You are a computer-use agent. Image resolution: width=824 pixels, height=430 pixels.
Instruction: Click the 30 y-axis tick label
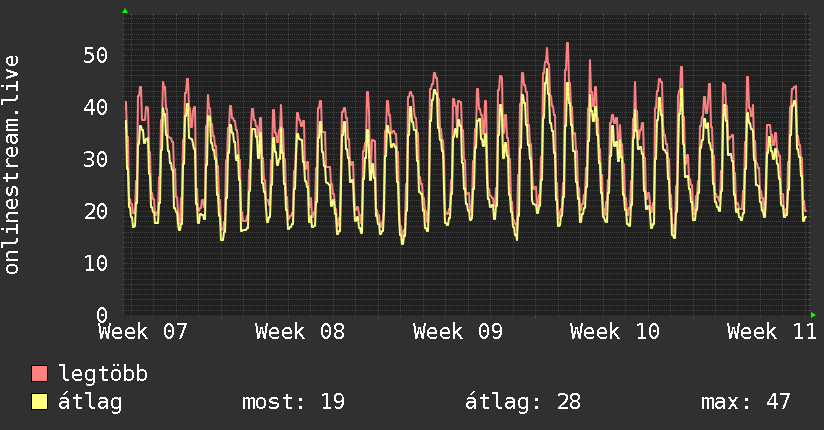tap(96, 159)
